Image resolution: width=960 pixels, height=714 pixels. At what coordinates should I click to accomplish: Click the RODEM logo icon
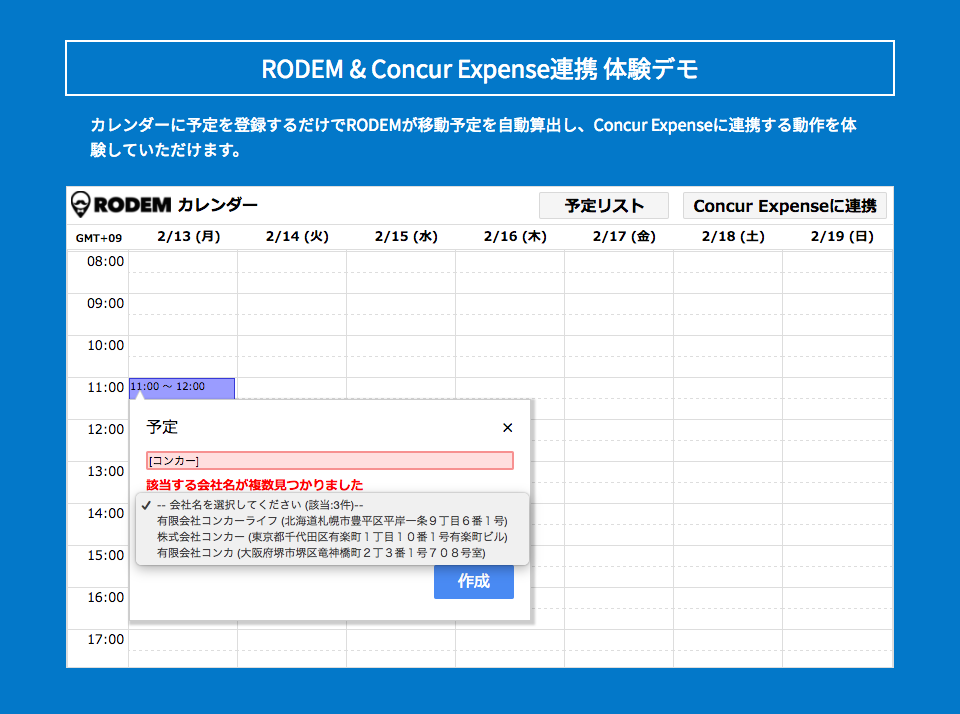click(80, 205)
